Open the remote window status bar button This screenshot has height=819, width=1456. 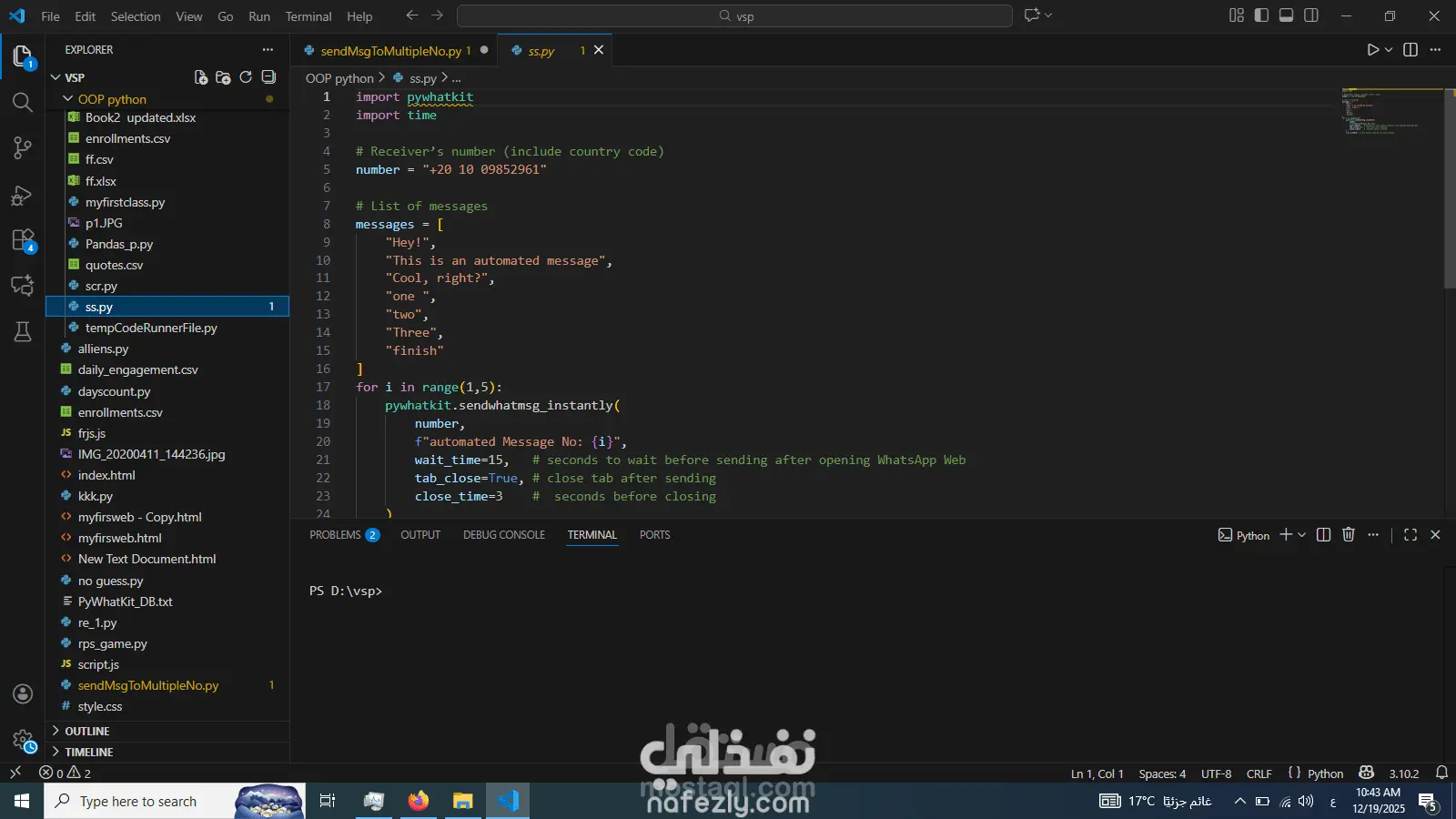(15, 773)
